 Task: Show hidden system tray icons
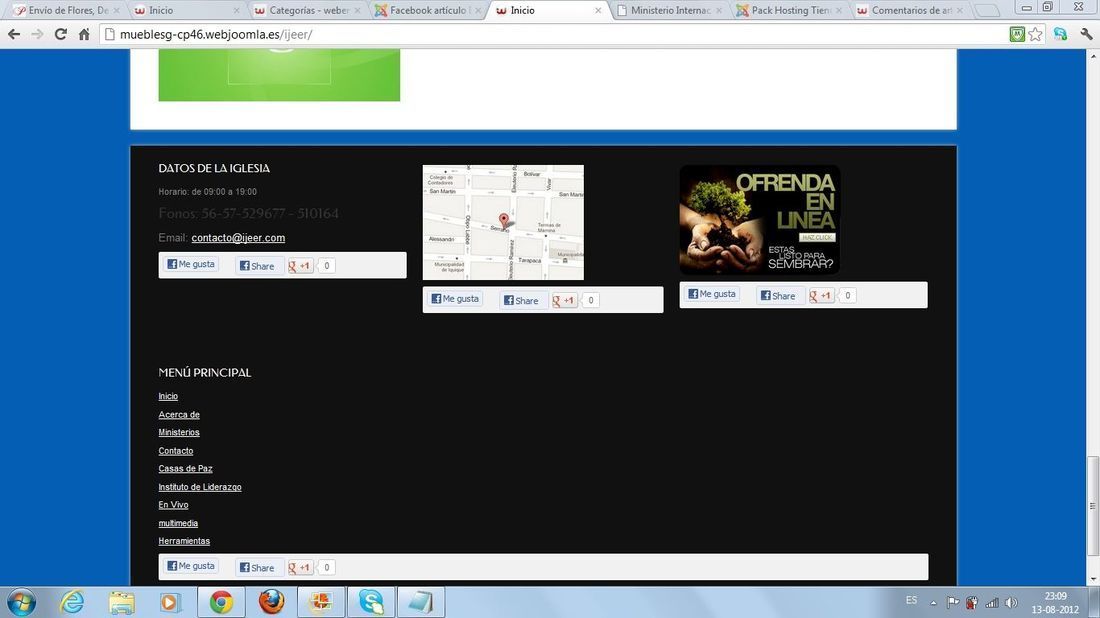(933, 603)
